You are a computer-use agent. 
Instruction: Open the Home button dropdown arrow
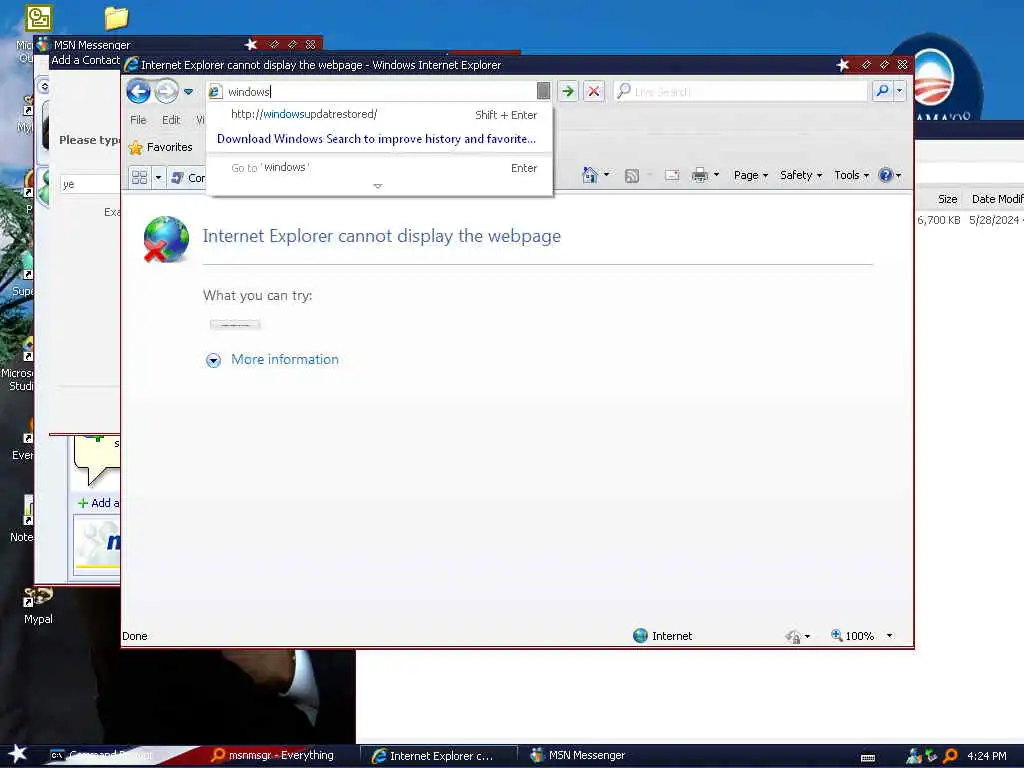[607, 175]
